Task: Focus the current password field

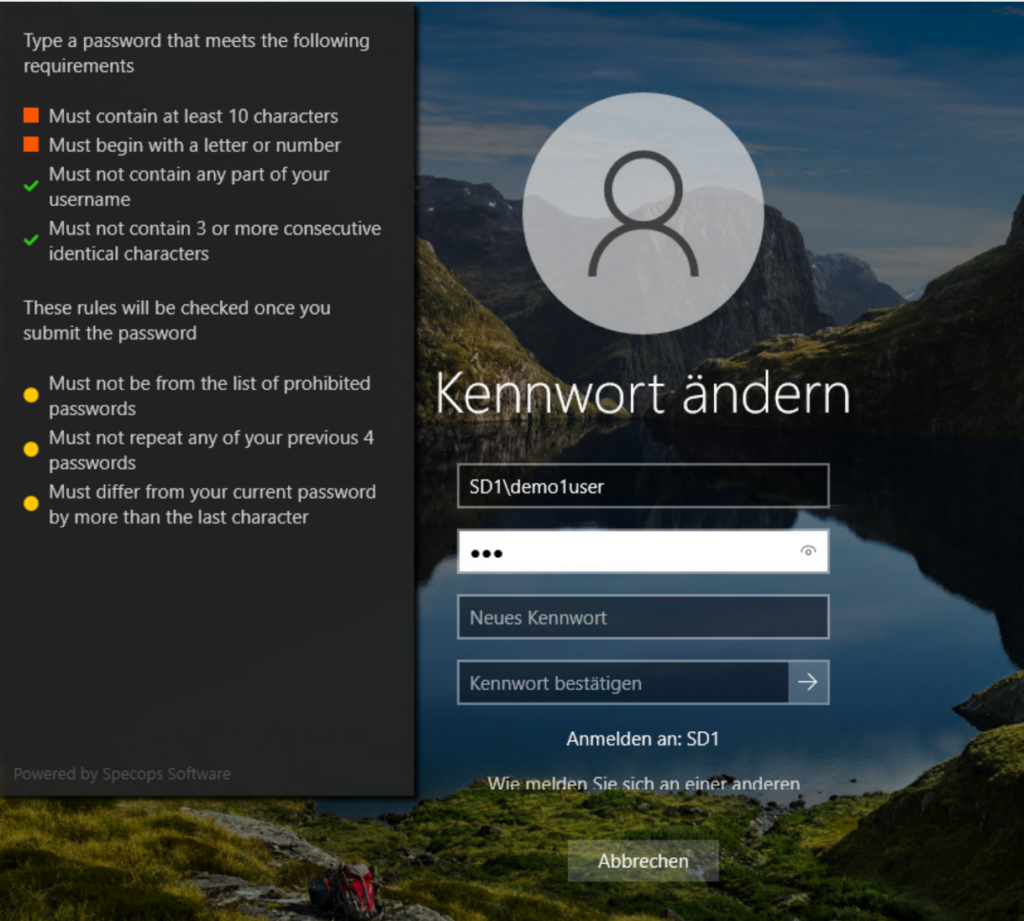Action: point(643,551)
